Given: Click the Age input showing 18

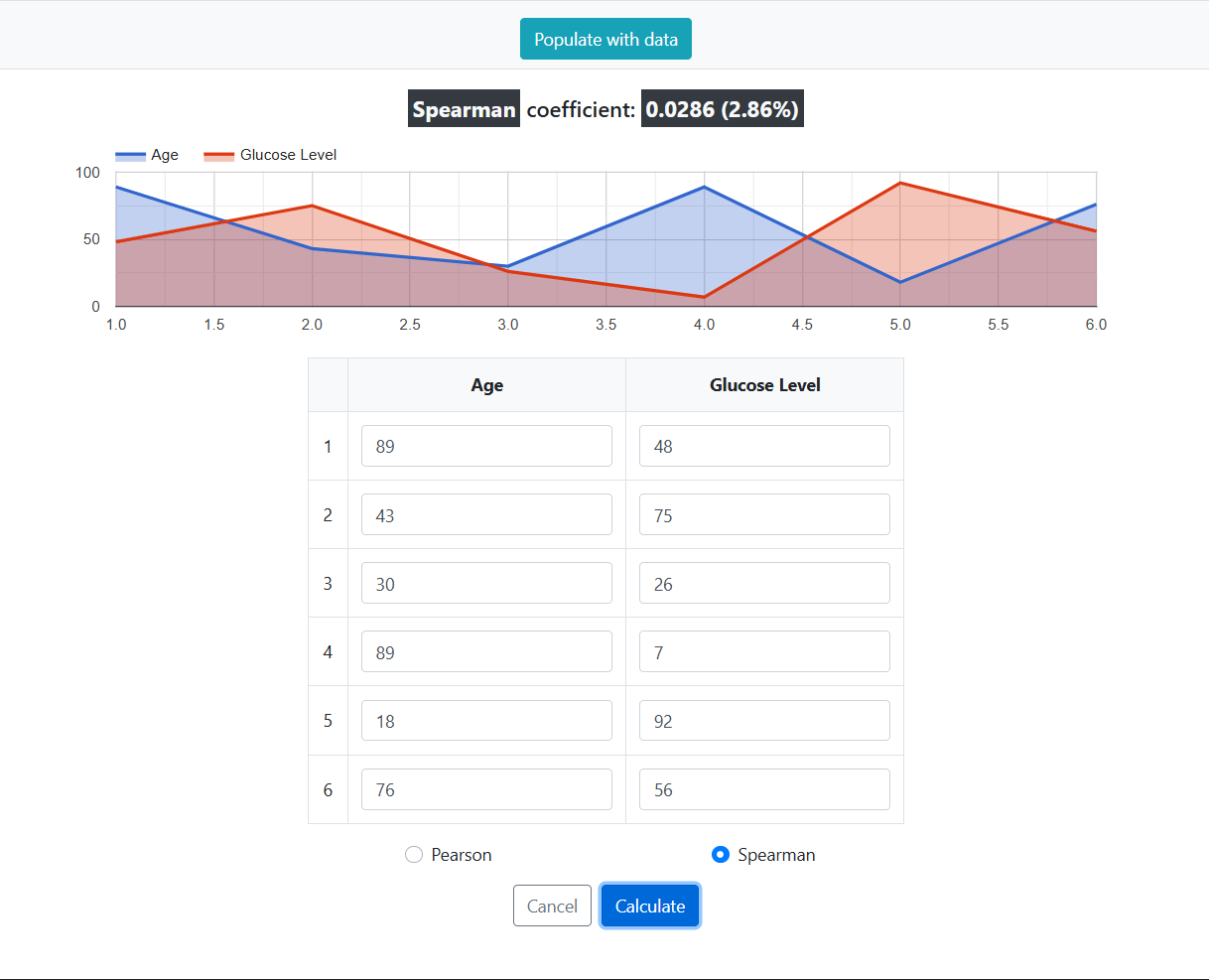Looking at the screenshot, I should (486, 720).
